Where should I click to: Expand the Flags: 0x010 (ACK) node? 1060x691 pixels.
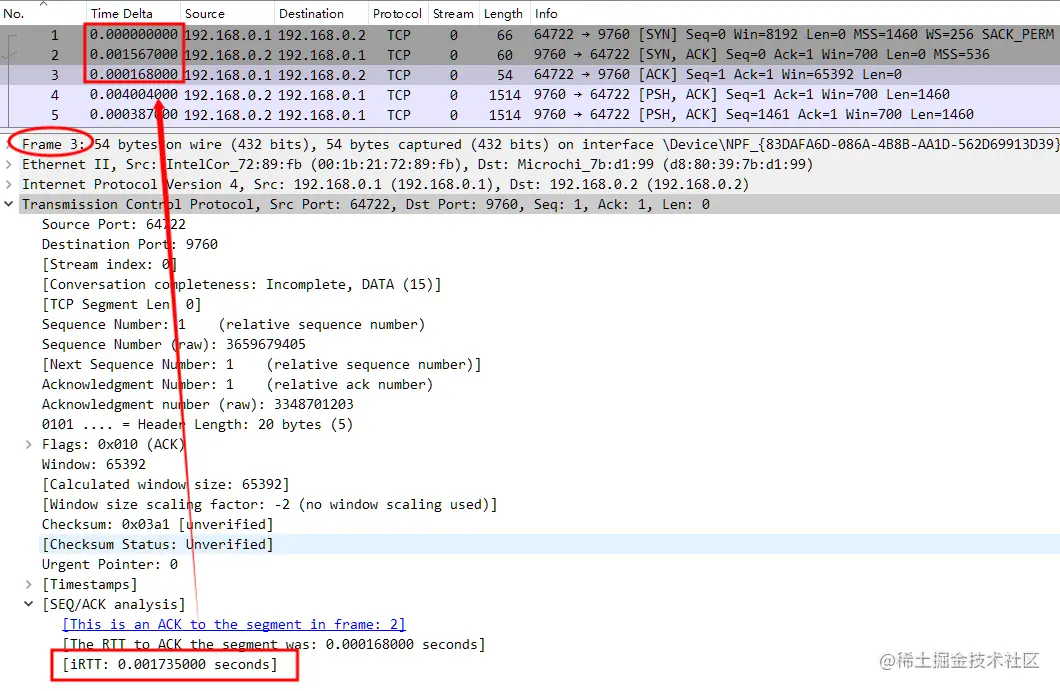28,444
